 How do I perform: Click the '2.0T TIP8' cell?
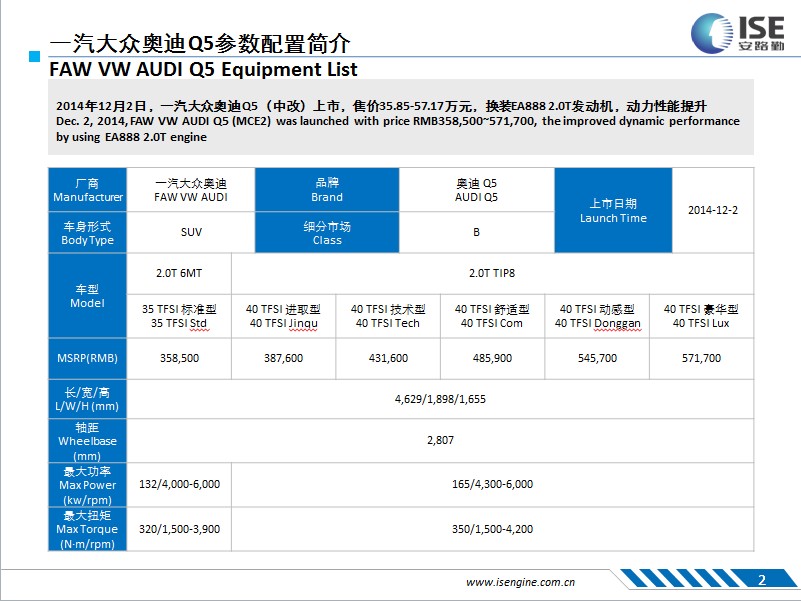click(492, 273)
